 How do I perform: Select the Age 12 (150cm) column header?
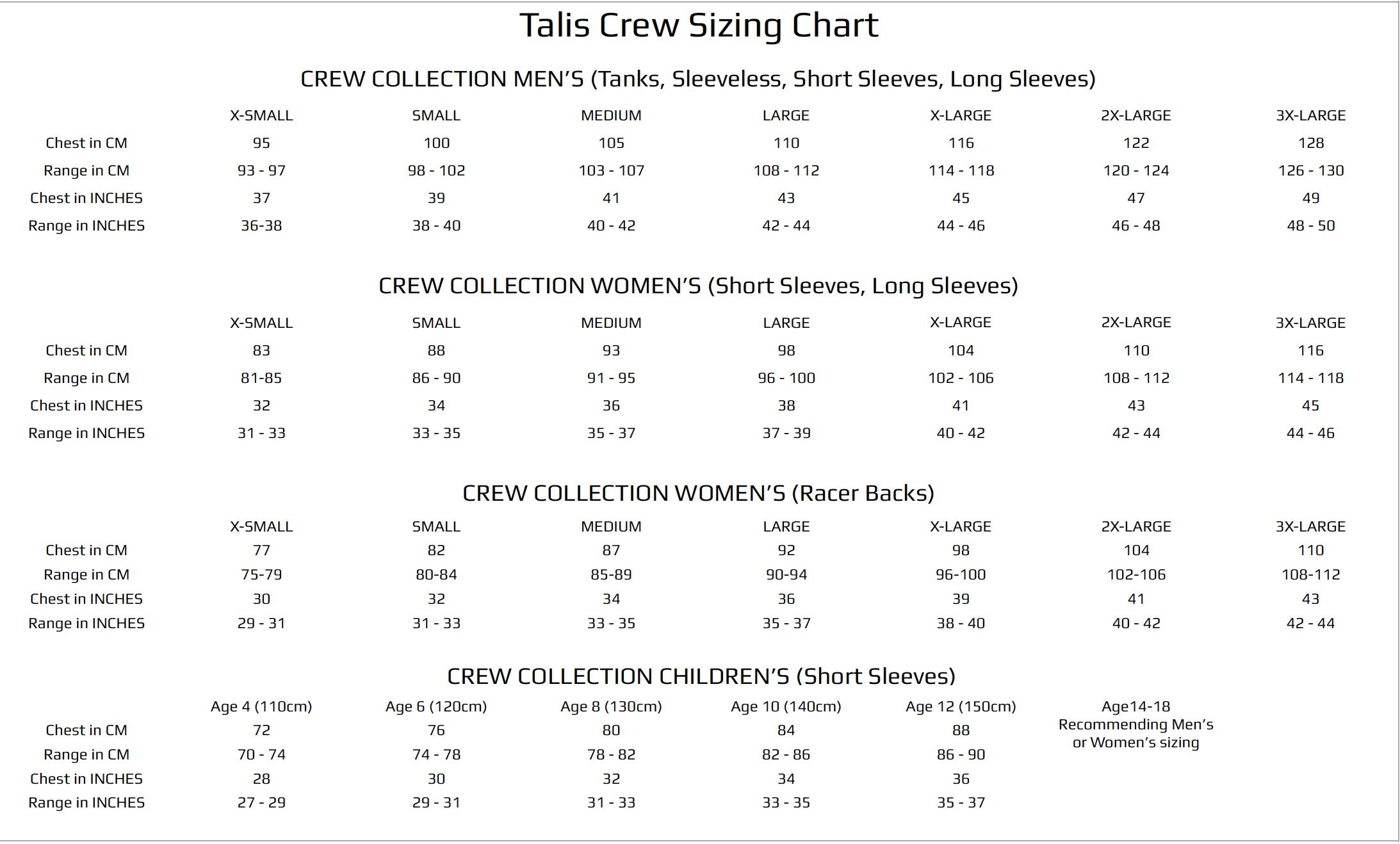[961, 706]
